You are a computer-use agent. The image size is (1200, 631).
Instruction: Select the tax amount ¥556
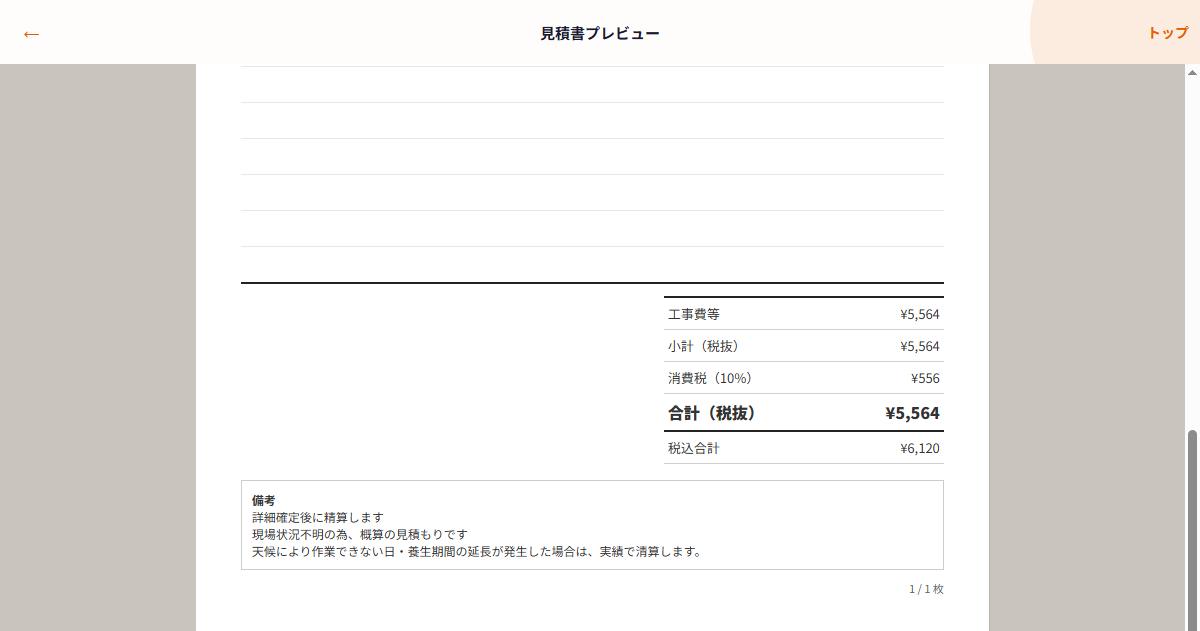[x=925, y=378]
